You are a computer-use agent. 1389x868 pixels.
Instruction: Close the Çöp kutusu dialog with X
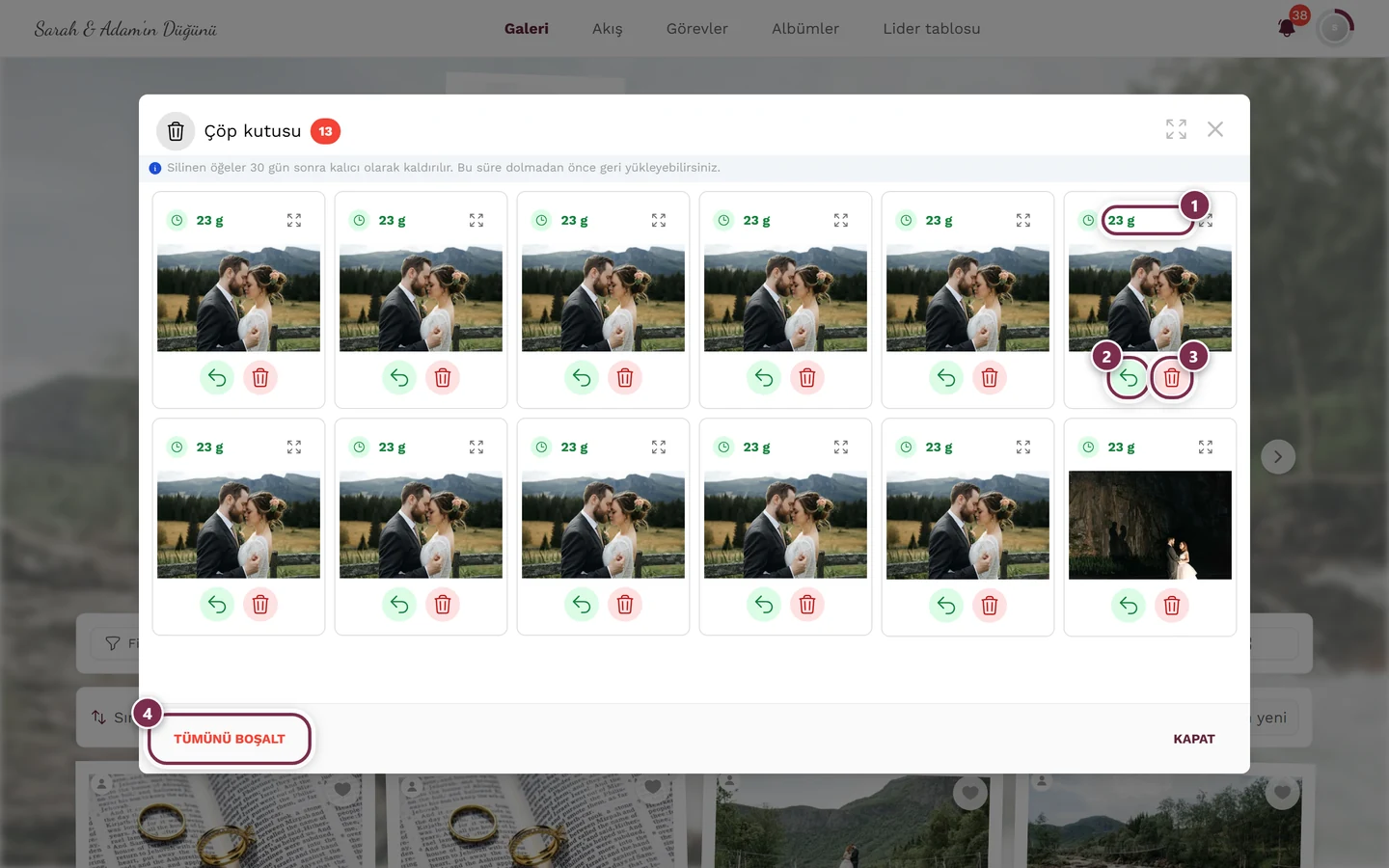pos(1215,129)
